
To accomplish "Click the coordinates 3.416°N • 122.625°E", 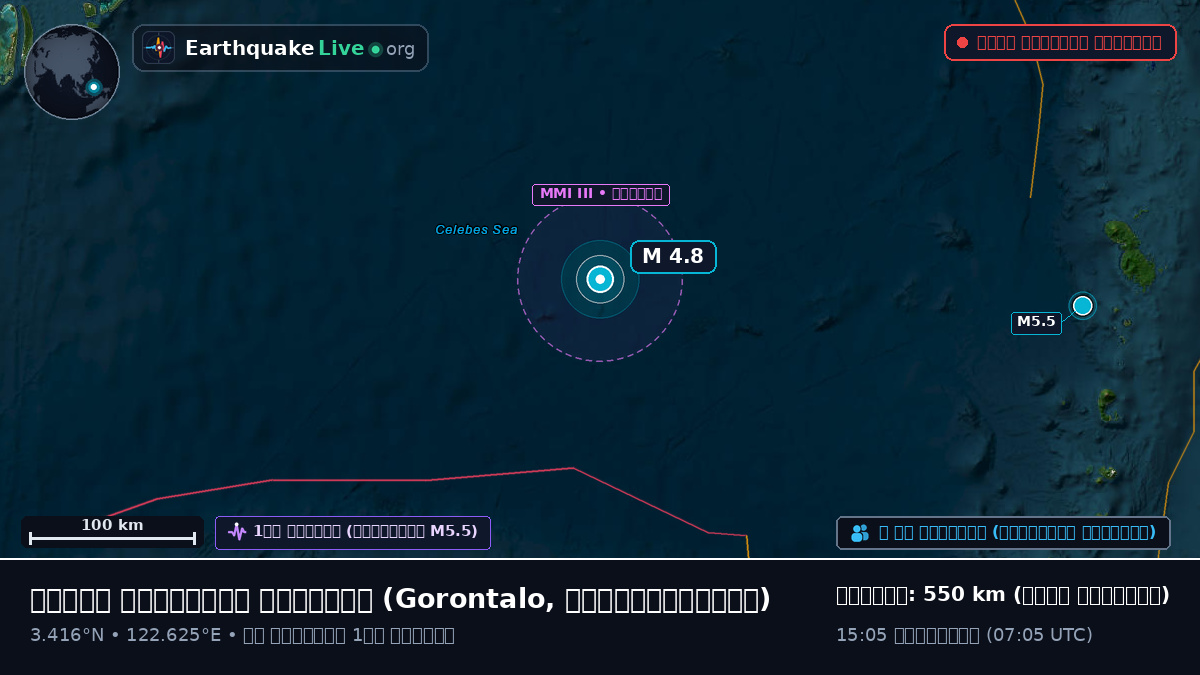I will (126, 635).
